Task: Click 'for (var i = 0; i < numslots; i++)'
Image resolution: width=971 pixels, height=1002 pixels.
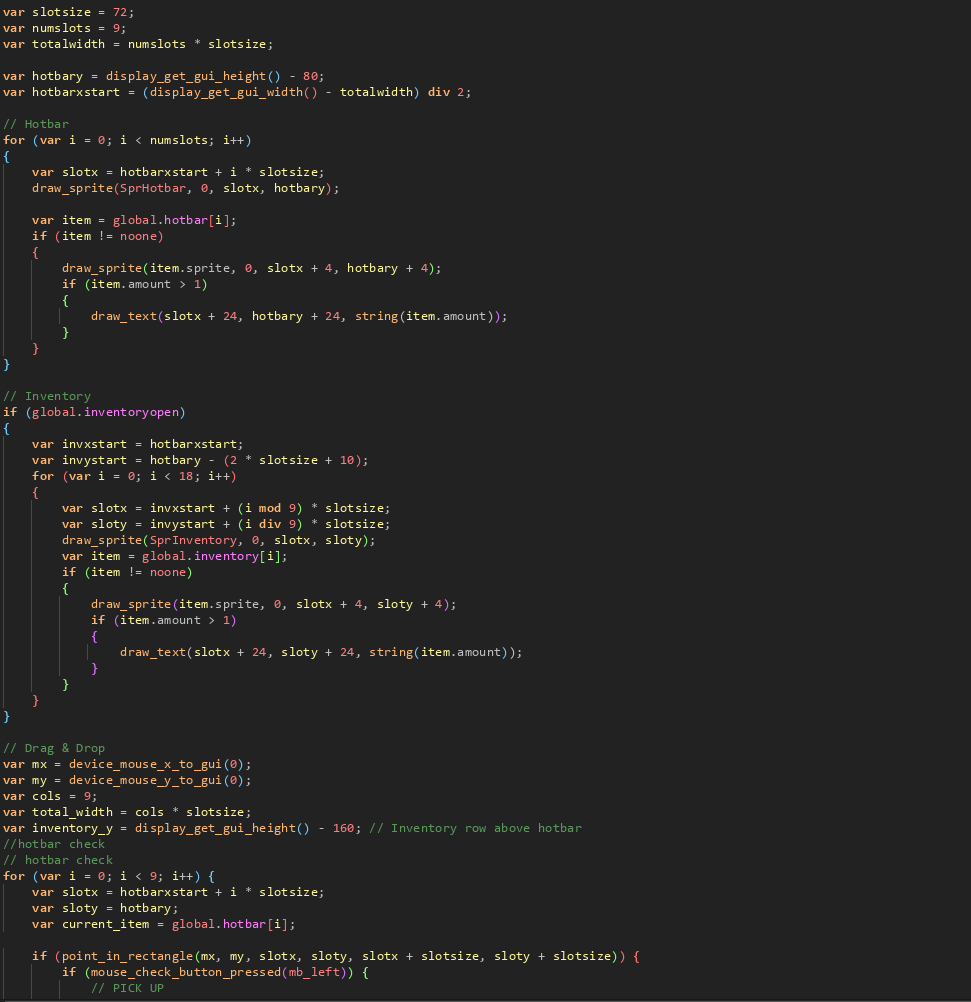Action: tap(127, 140)
